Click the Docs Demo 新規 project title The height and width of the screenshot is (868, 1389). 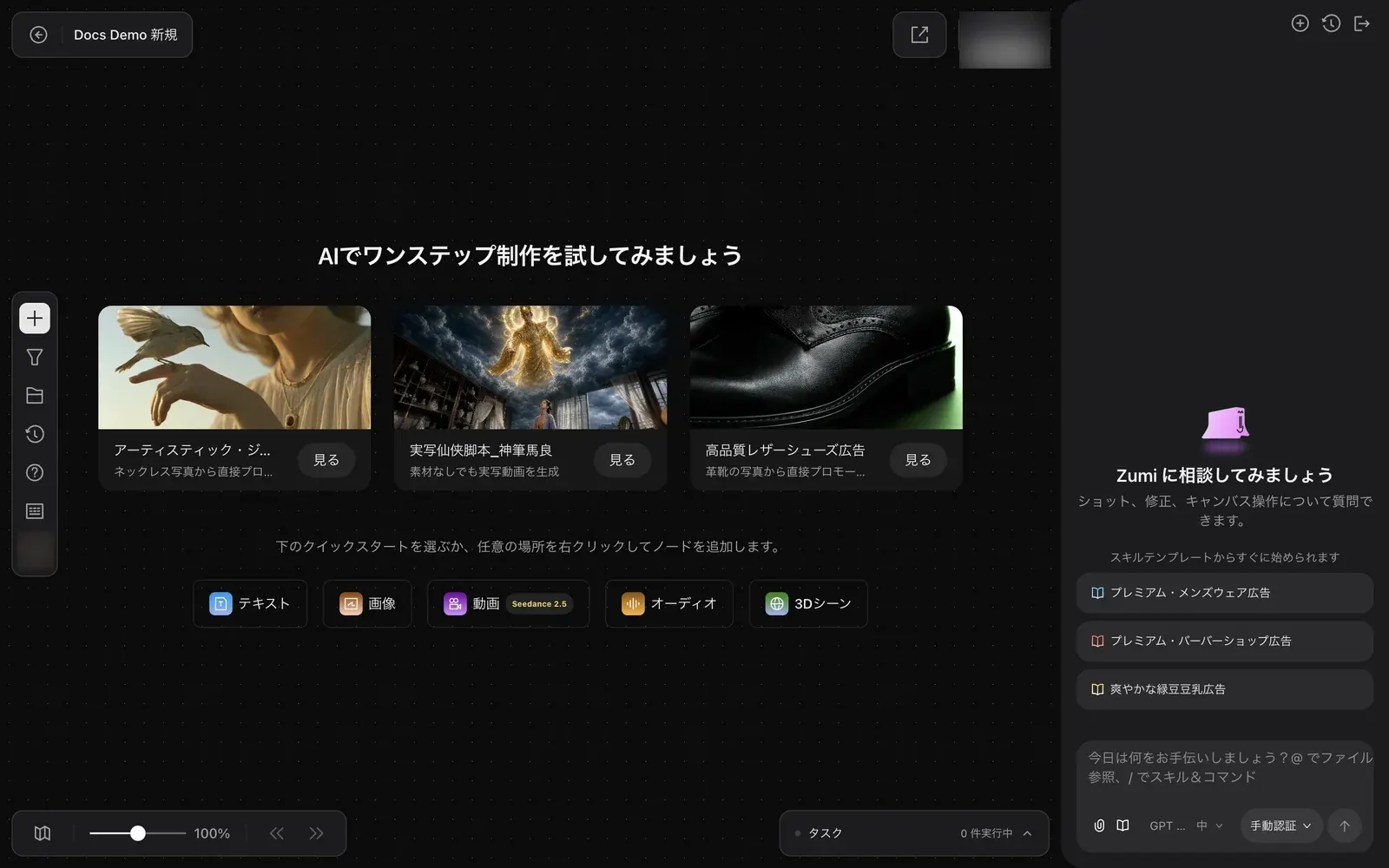click(x=126, y=35)
